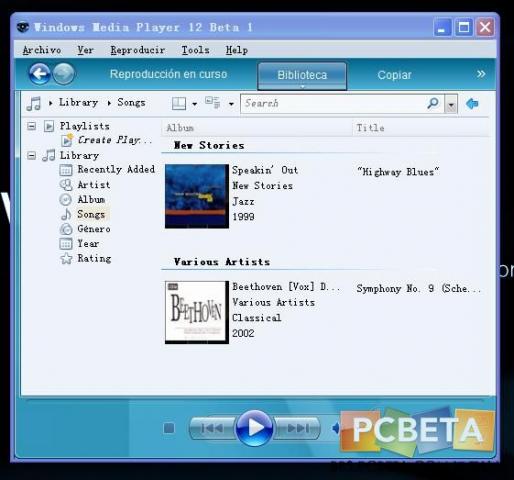514x480 pixels.
Task: Switch to the Biblioteca tab
Action: click(302, 75)
